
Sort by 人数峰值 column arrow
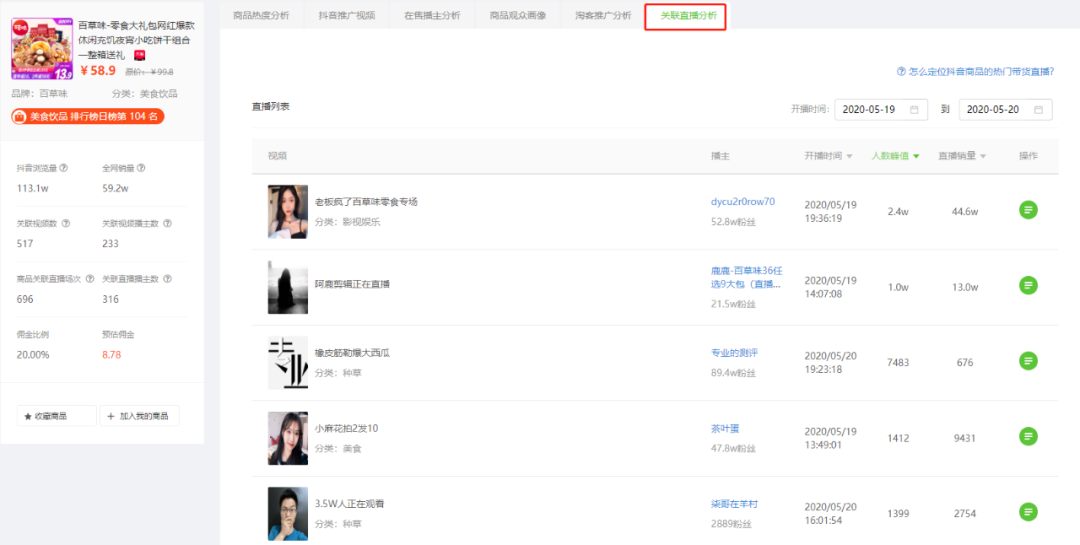(916, 156)
